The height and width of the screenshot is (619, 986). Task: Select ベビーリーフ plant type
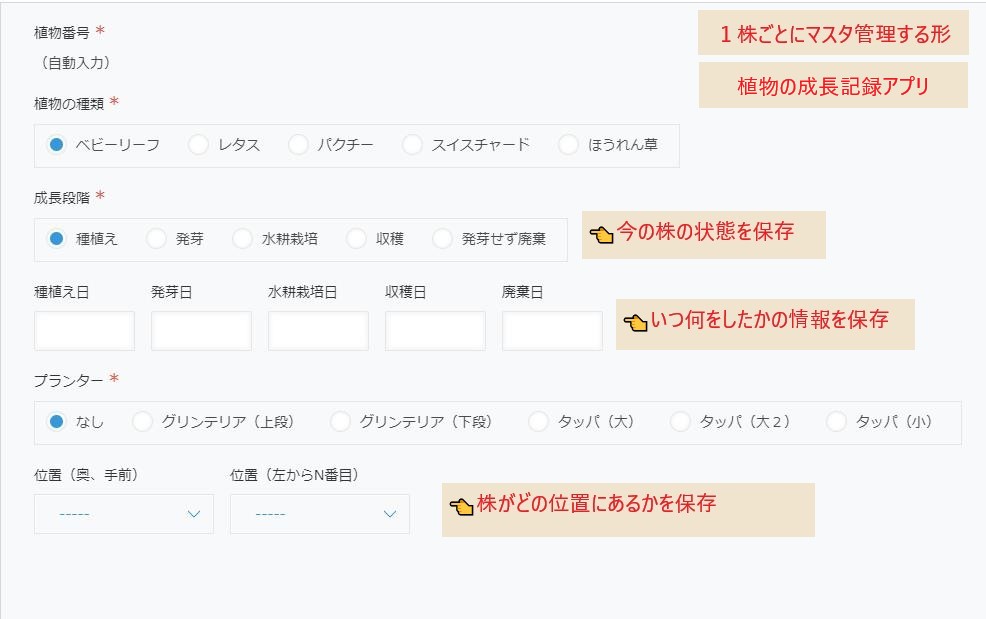pos(57,145)
